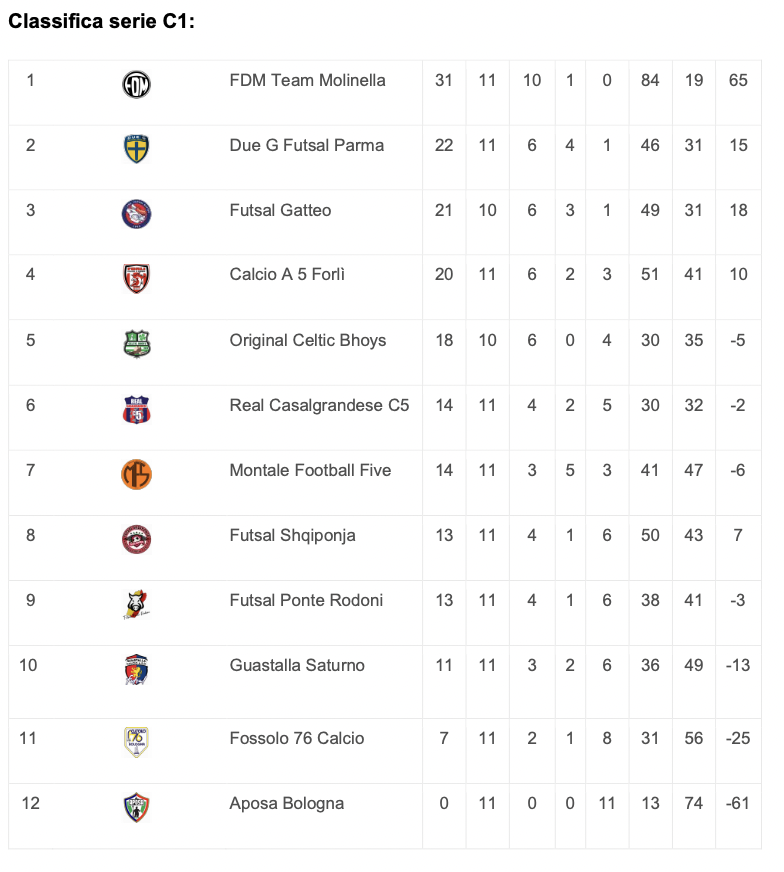Click the Due G Futsal Parma crest
This screenshot has height=872, width=784.
(136, 149)
